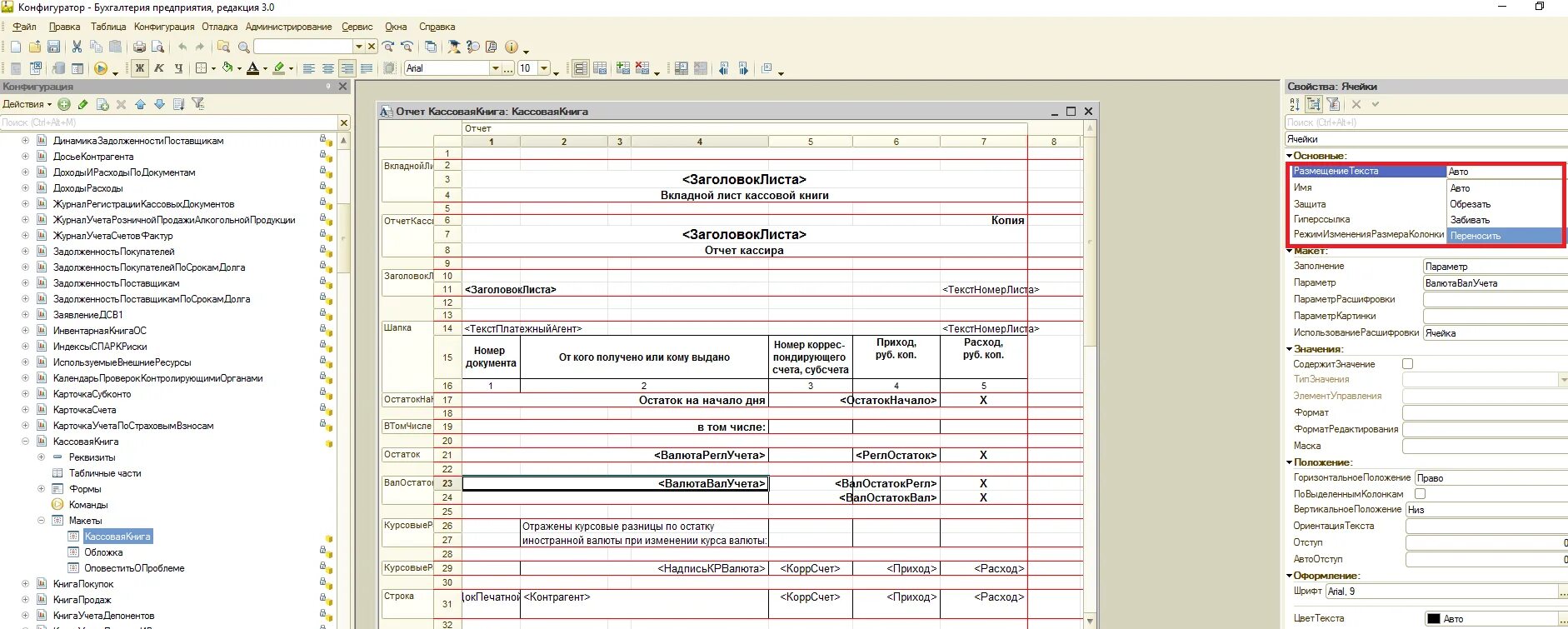This screenshot has width=1568, height=629.
Task: Click the magnifier Search icon in toolbar
Action: point(243,47)
